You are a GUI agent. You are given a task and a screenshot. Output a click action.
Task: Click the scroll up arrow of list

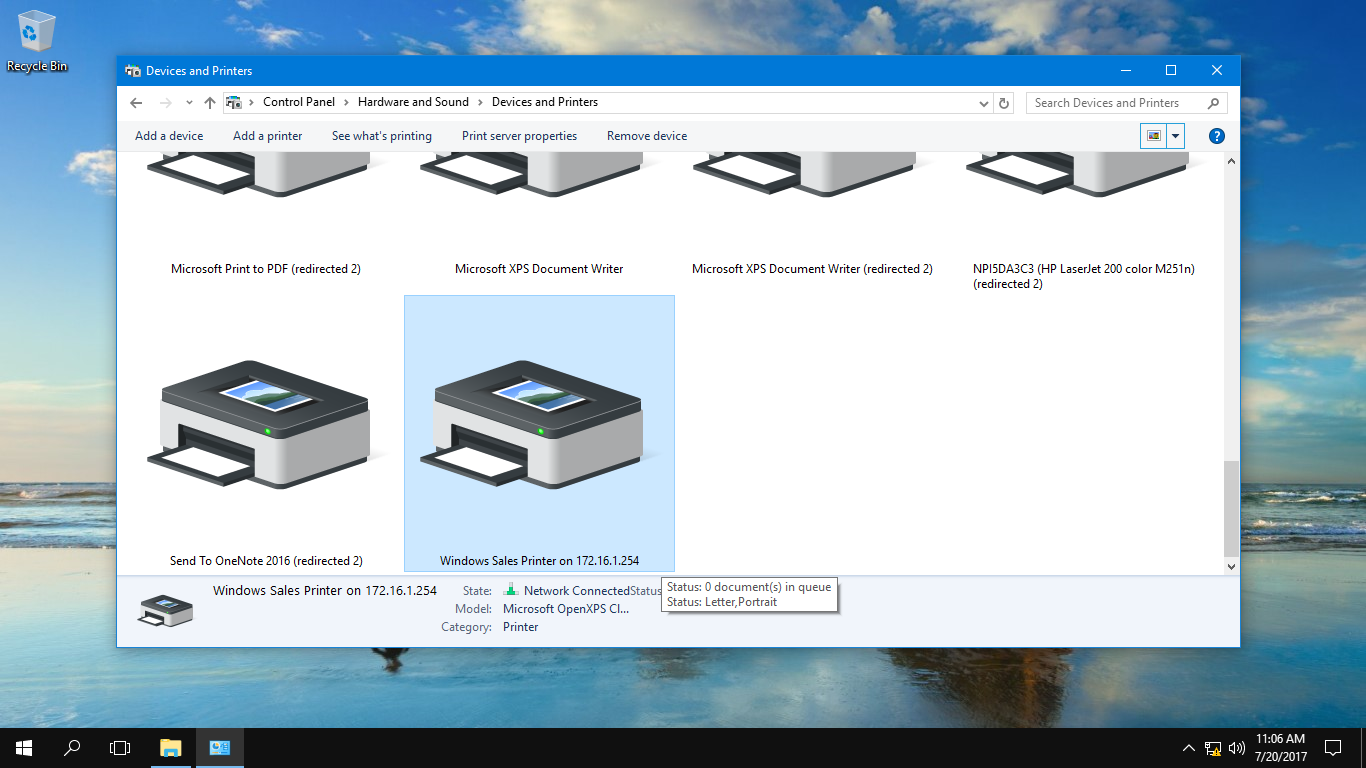click(1231, 161)
